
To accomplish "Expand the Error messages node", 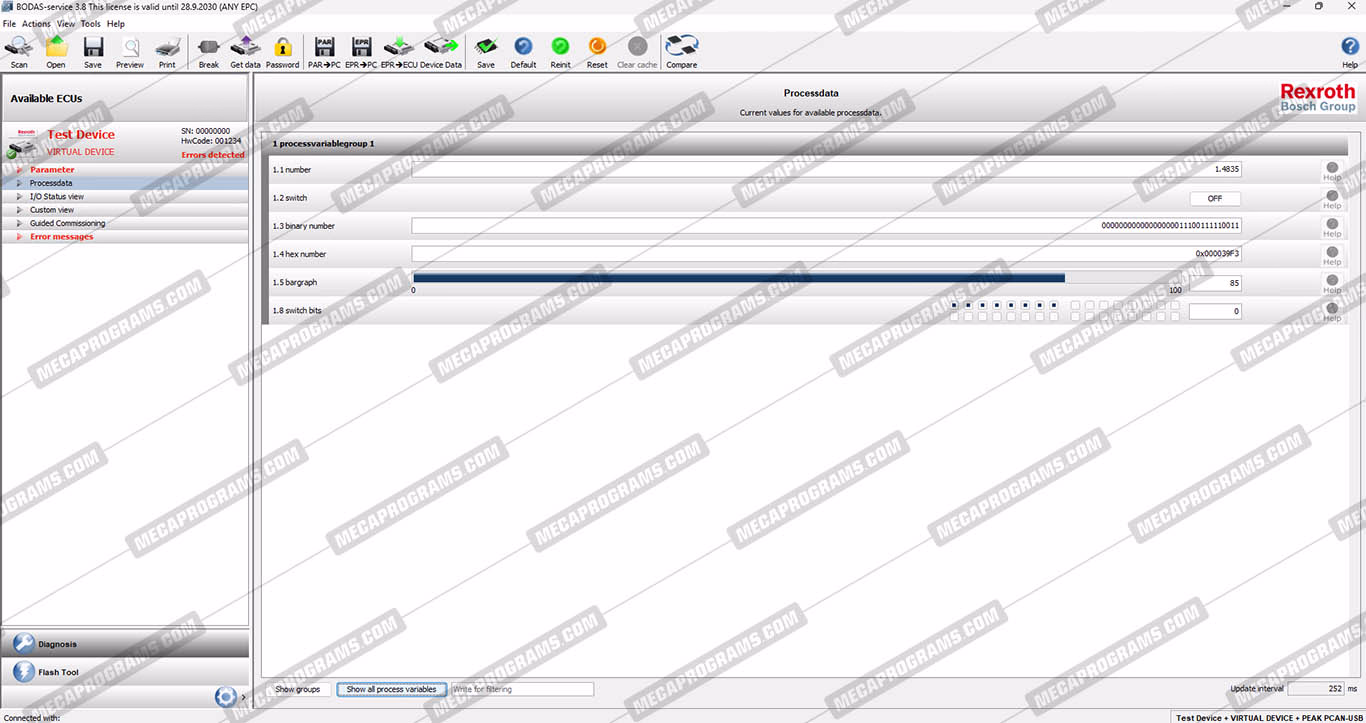I will coord(19,237).
